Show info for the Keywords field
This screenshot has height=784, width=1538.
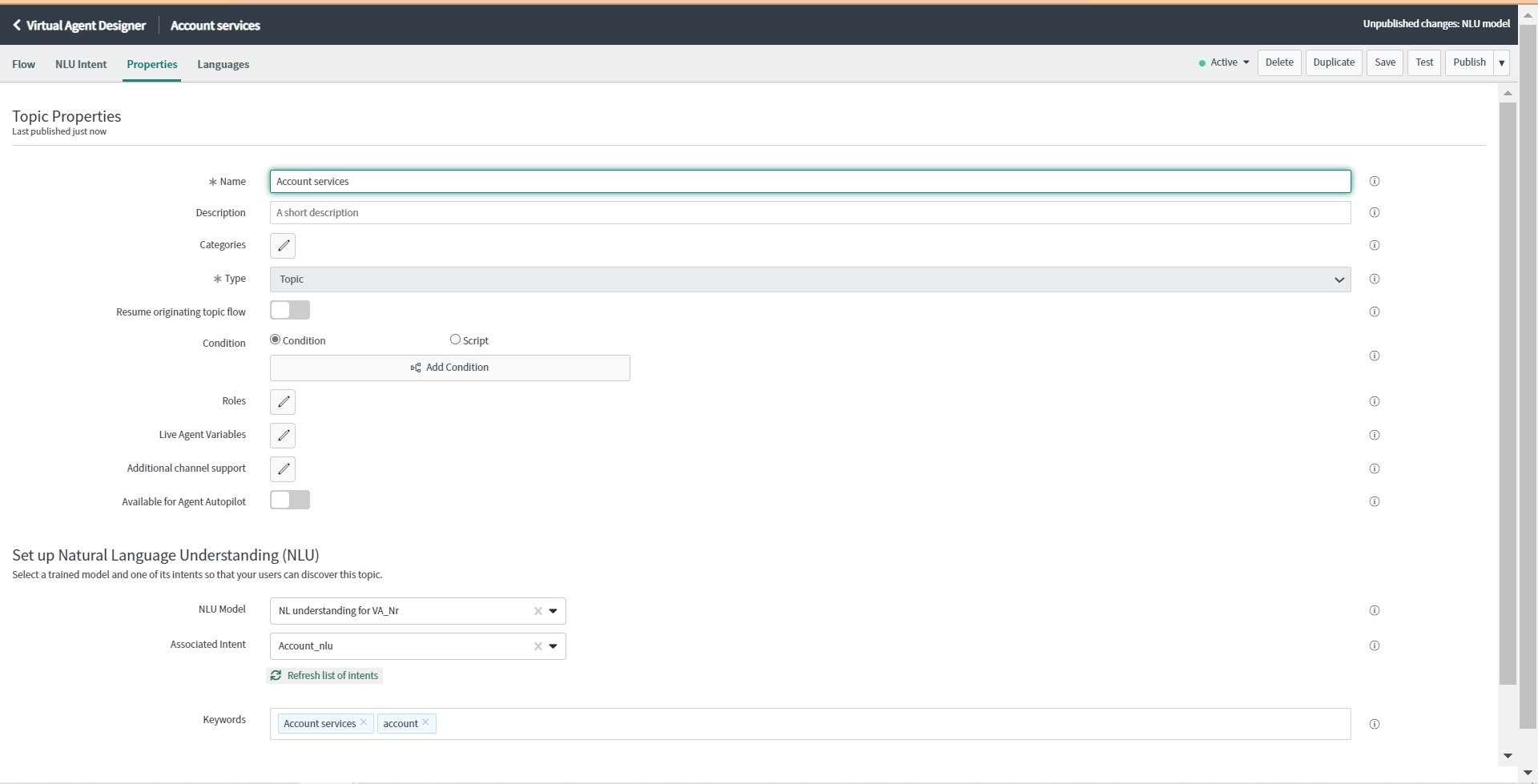(1374, 724)
